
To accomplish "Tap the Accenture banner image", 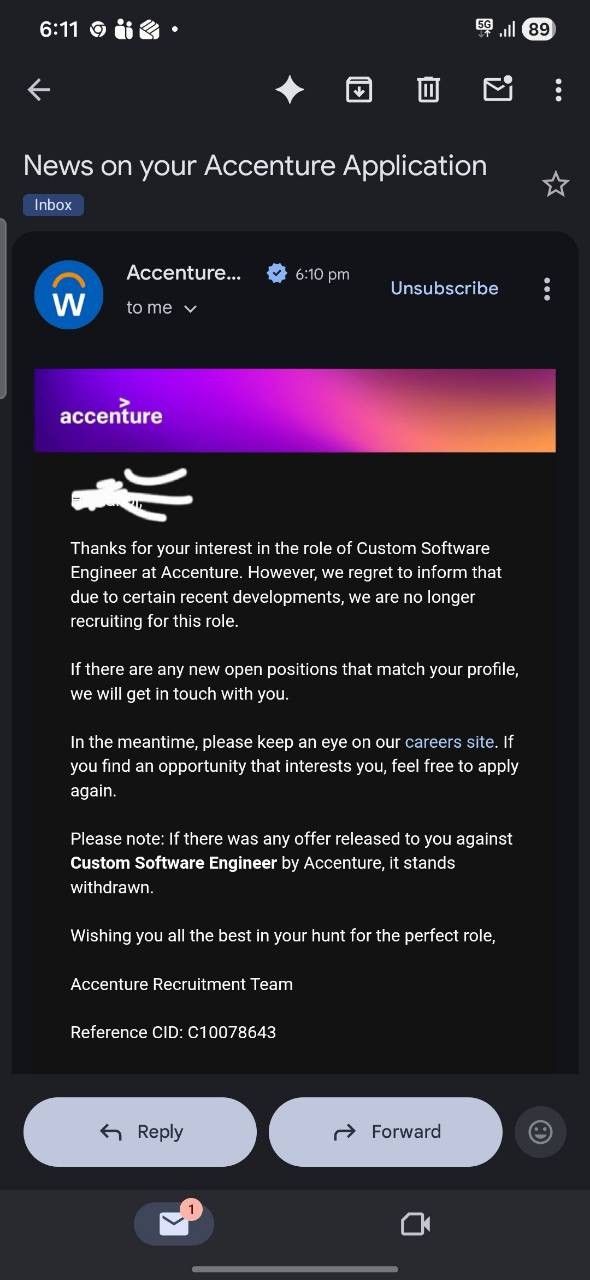I will [295, 411].
